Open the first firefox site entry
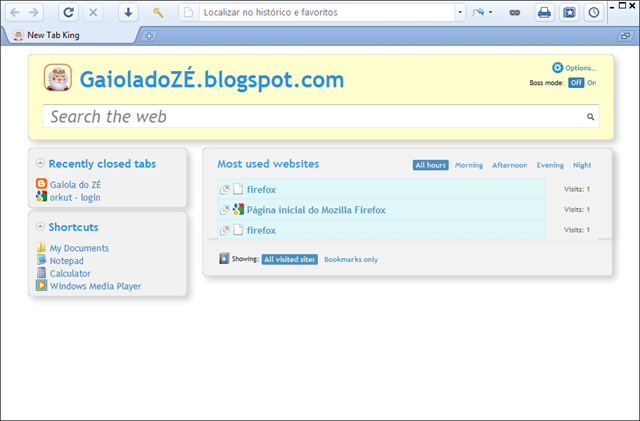 tap(261, 189)
